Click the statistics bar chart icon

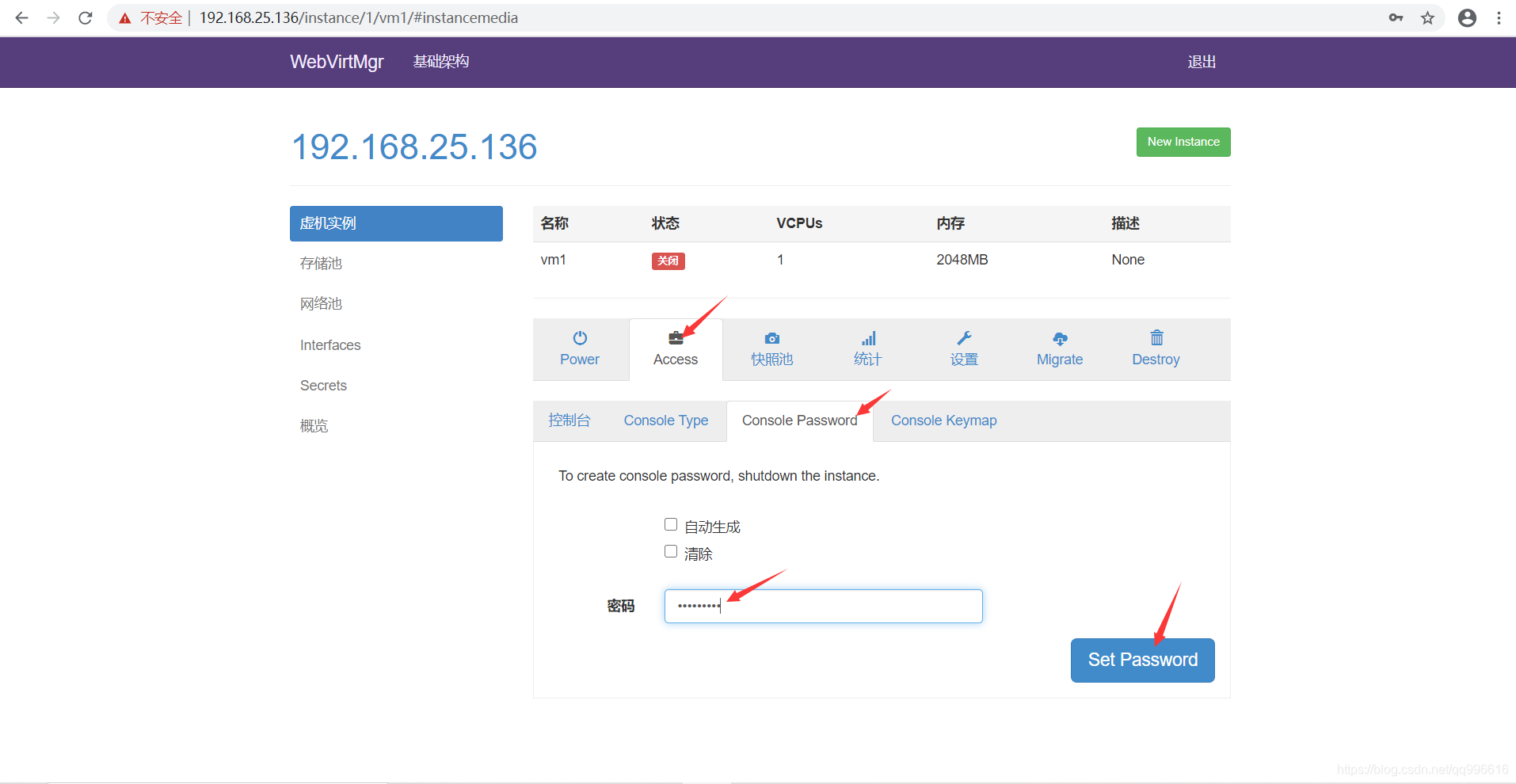pos(869,338)
